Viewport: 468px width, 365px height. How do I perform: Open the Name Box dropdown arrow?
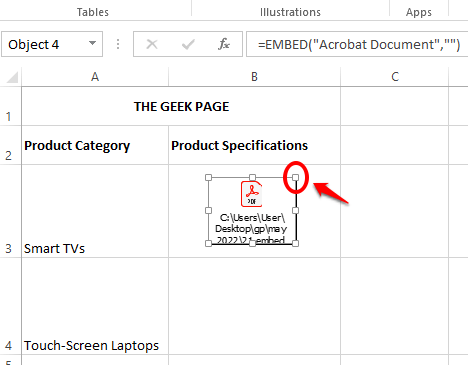(92, 44)
